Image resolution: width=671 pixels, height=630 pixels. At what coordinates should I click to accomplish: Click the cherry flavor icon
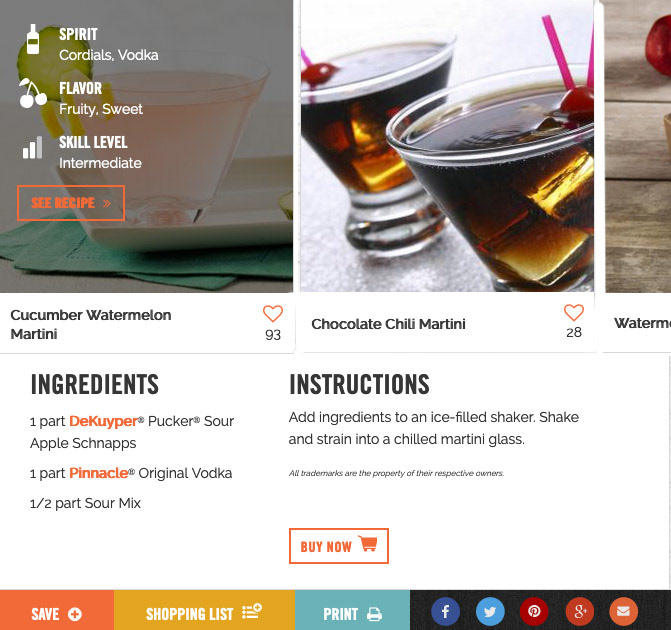[33, 93]
